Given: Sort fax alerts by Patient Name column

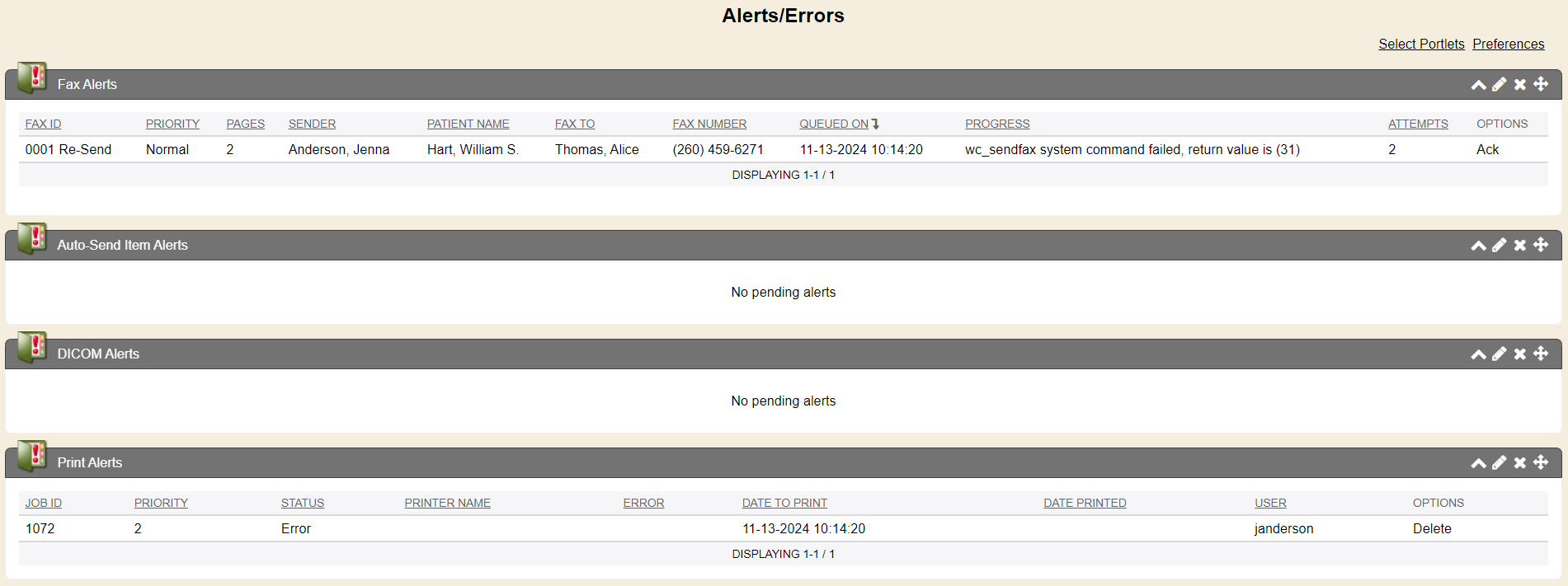Looking at the screenshot, I should point(468,124).
